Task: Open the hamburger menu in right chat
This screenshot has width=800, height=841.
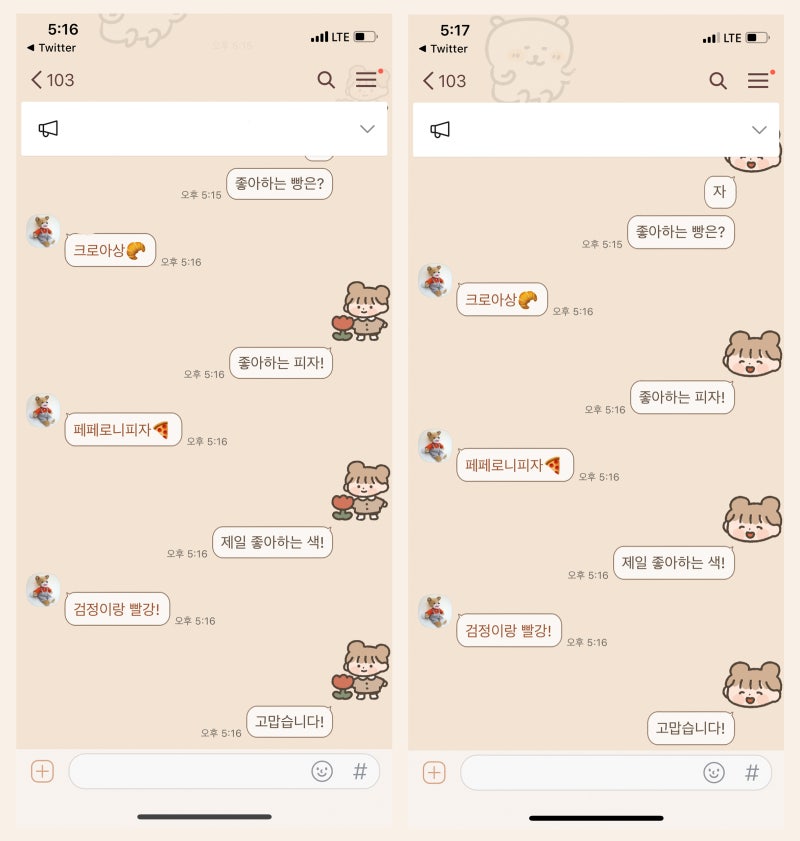Action: pyautogui.click(x=759, y=80)
